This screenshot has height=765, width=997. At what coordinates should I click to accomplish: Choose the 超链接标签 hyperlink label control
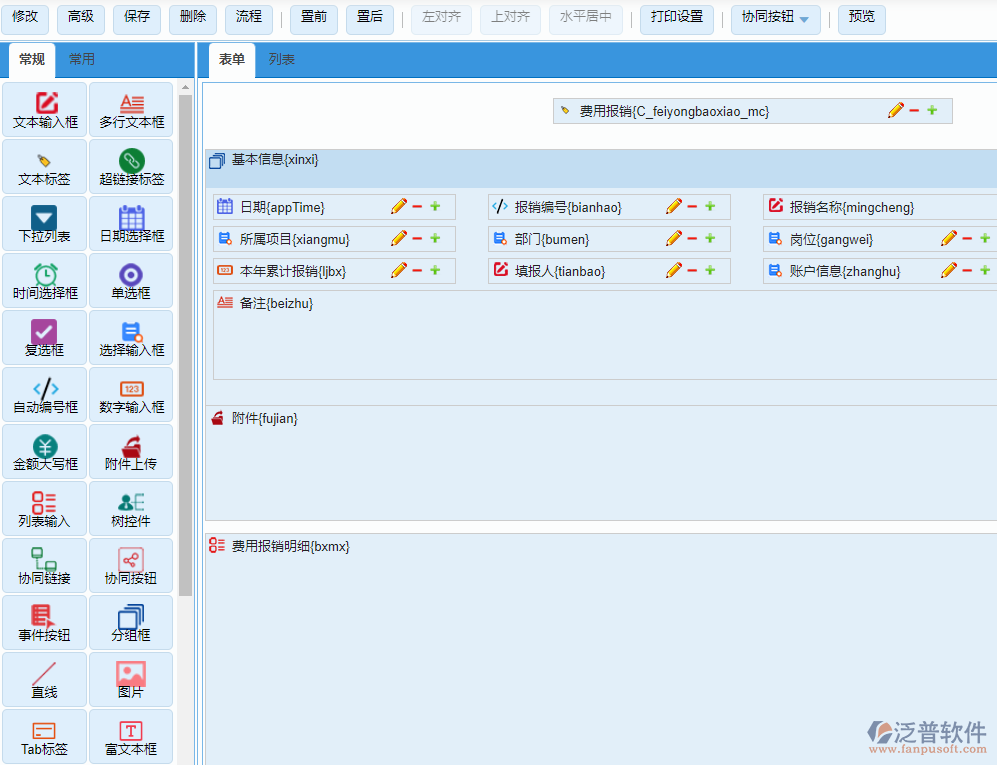(131, 167)
